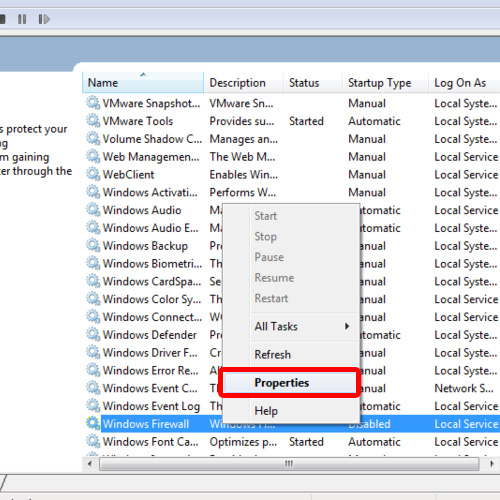The image size is (500, 500).
Task: Click 'The Web M...' description cell
Action: [x=242, y=157]
